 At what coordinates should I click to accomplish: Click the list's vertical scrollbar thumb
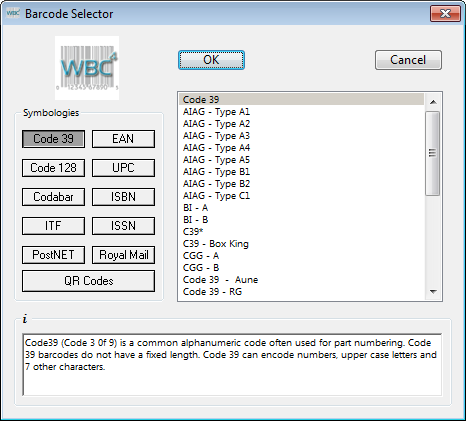coord(433,153)
